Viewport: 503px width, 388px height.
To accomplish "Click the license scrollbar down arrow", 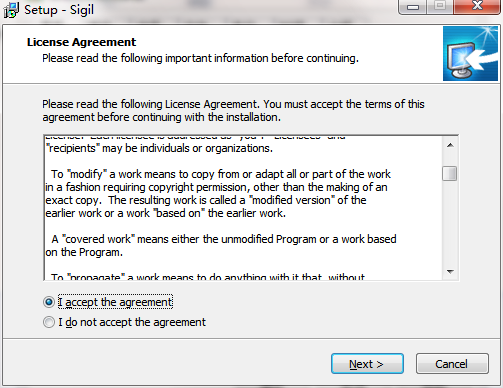I will coord(450,271).
